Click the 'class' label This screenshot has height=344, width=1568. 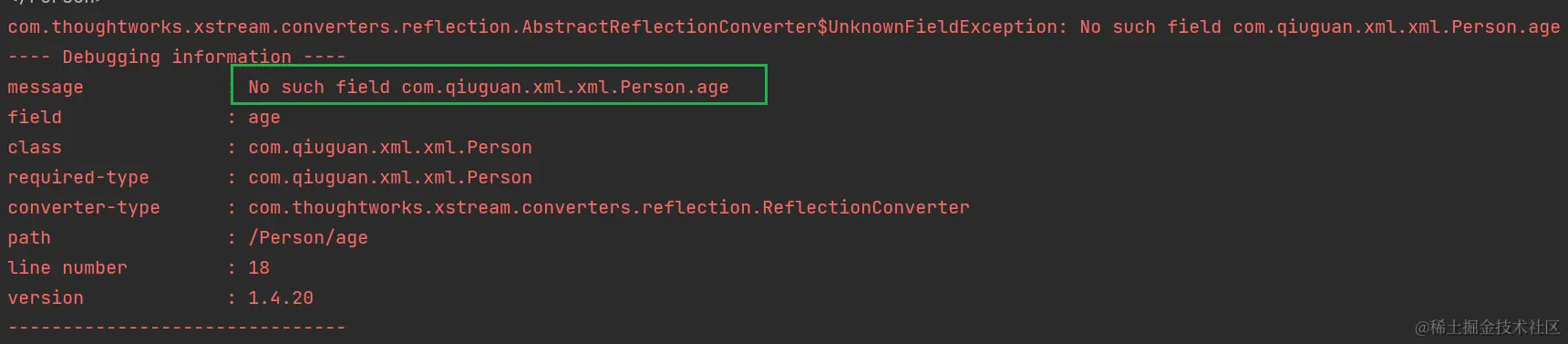click(35, 148)
